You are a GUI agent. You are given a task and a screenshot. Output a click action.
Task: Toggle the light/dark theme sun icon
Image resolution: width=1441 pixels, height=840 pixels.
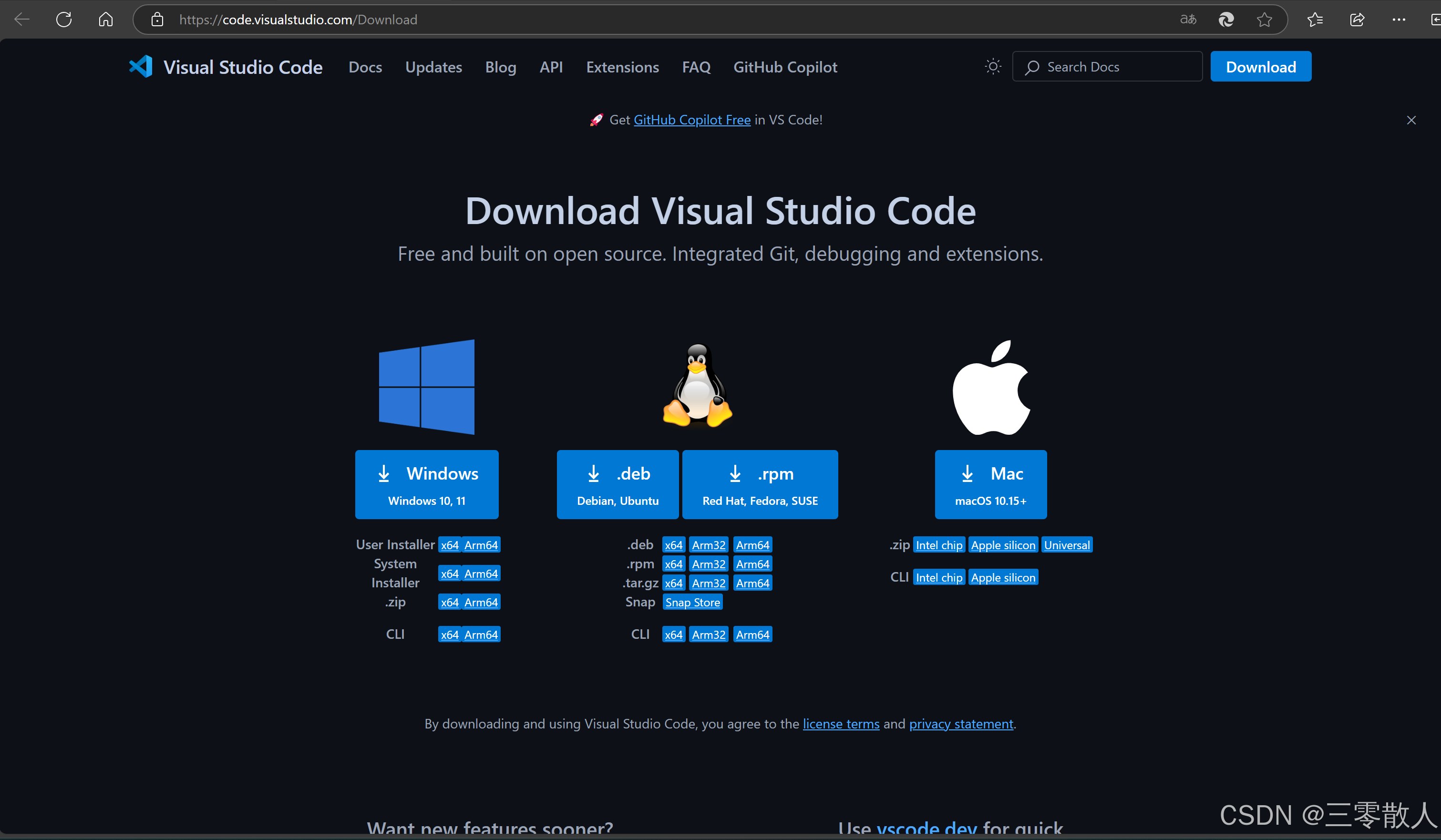(x=993, y=66)
